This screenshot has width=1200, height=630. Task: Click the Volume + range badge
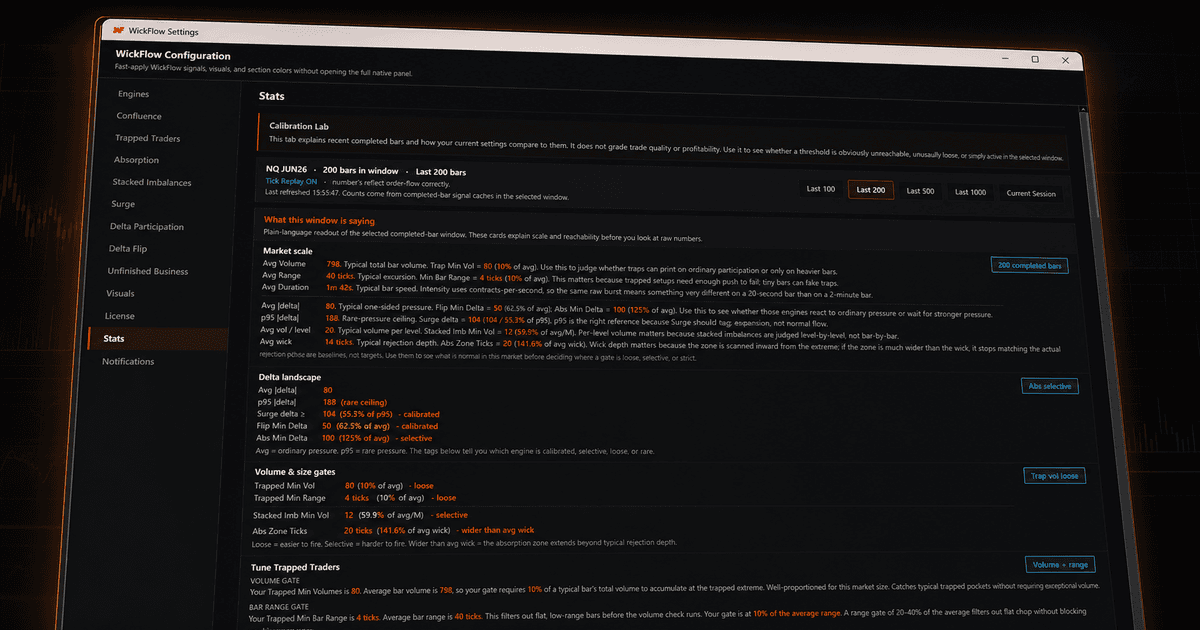click(1059, 565)
